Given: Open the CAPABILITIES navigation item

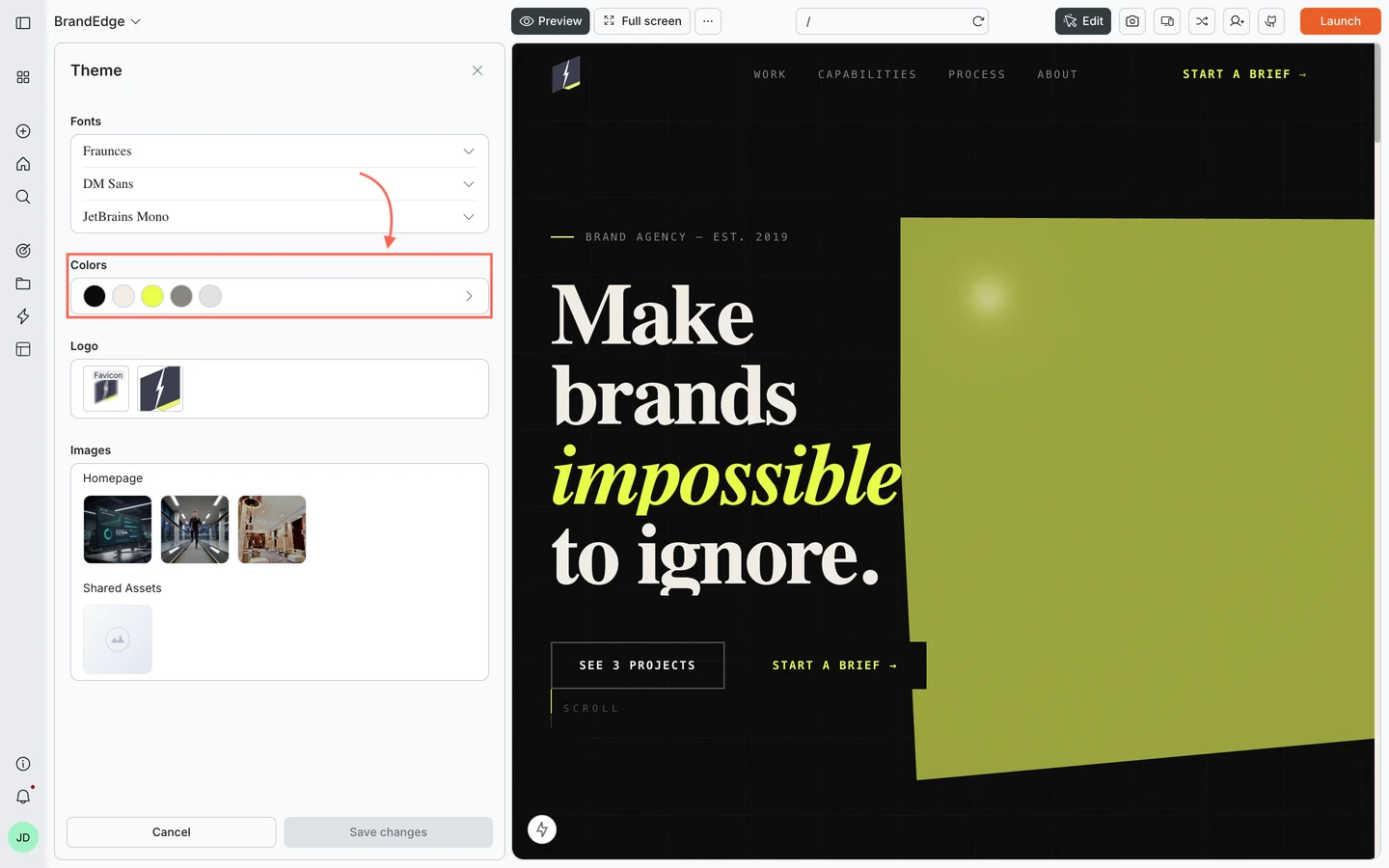Looking at the screenshot, I should point(866,74).
